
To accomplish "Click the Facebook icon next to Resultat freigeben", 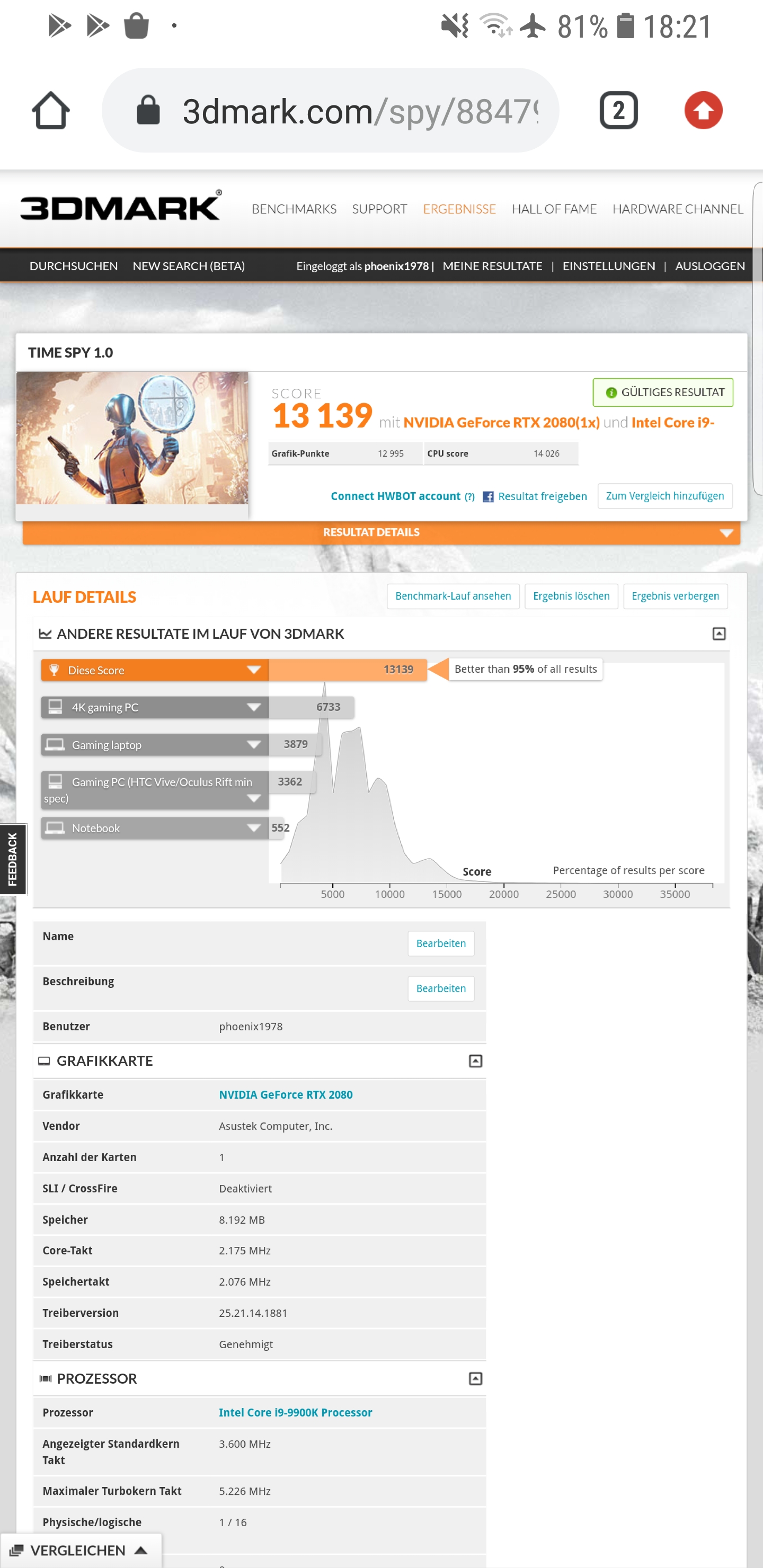I will point(488,497).
